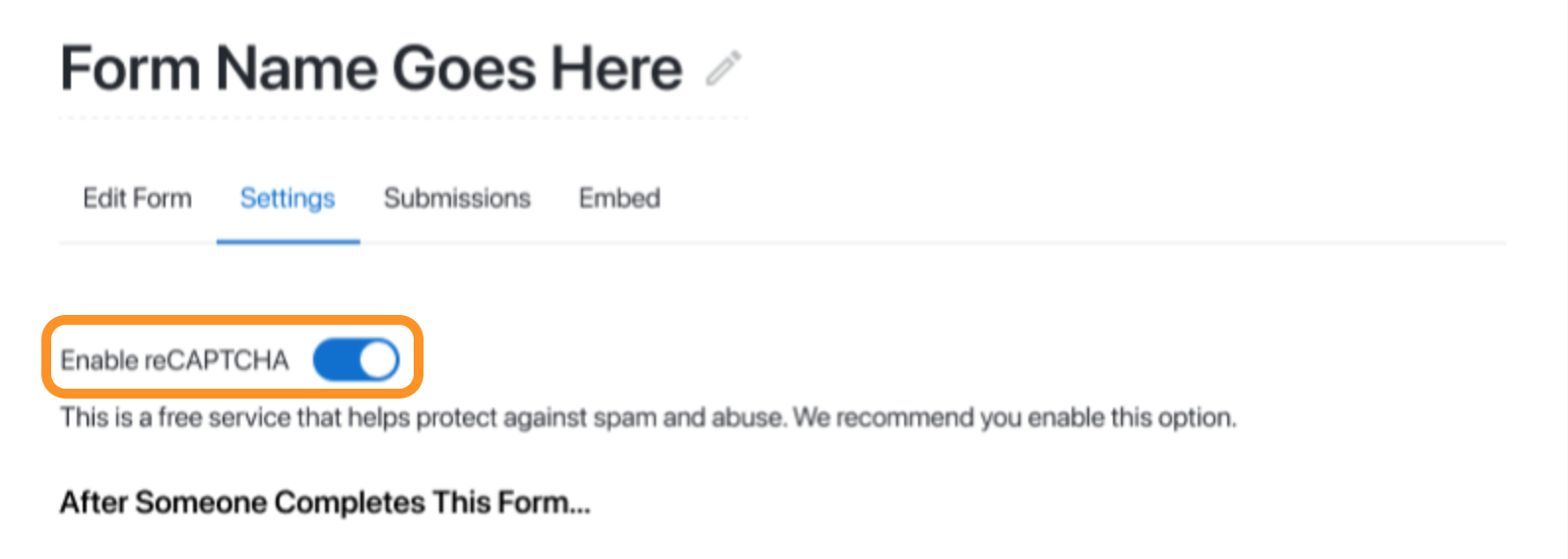Click the "Form Name Goes Here" title

(371, 68)
